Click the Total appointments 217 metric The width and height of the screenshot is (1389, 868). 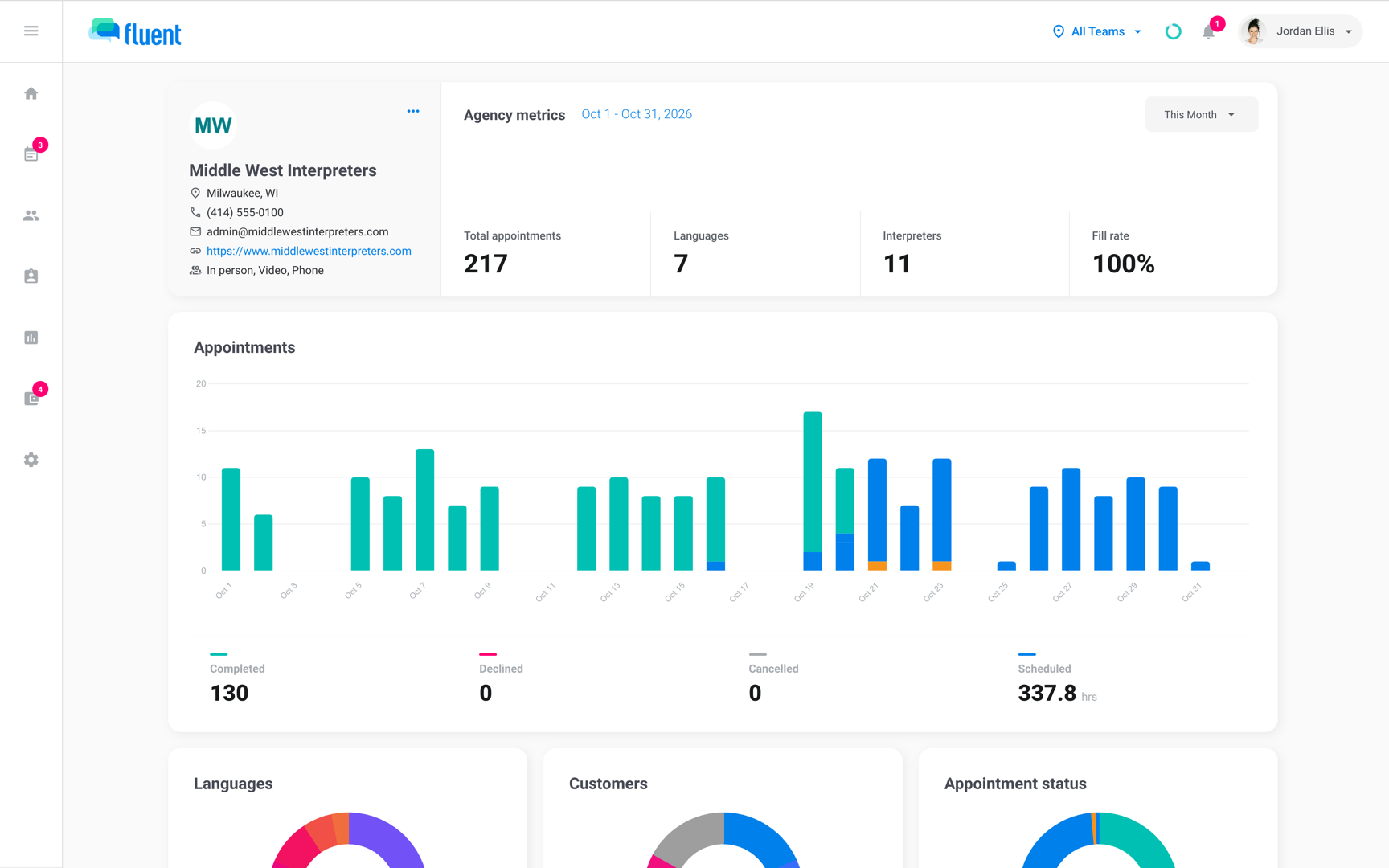coord(512,253)
